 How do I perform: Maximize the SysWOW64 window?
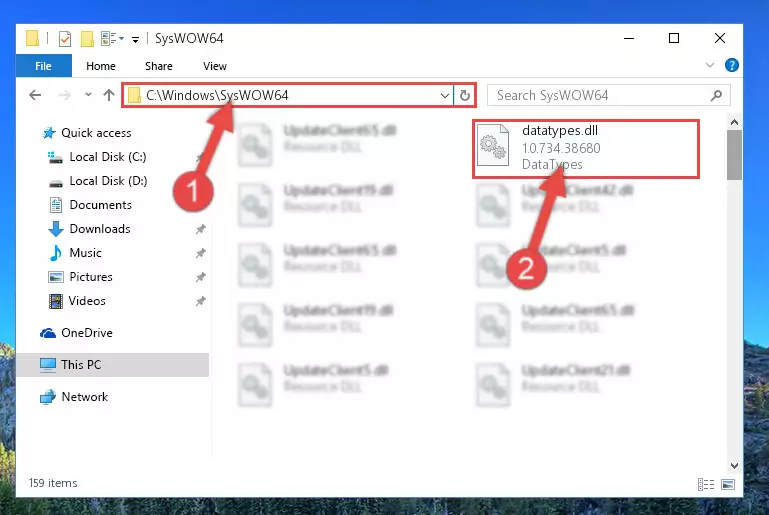coord(674,38)
